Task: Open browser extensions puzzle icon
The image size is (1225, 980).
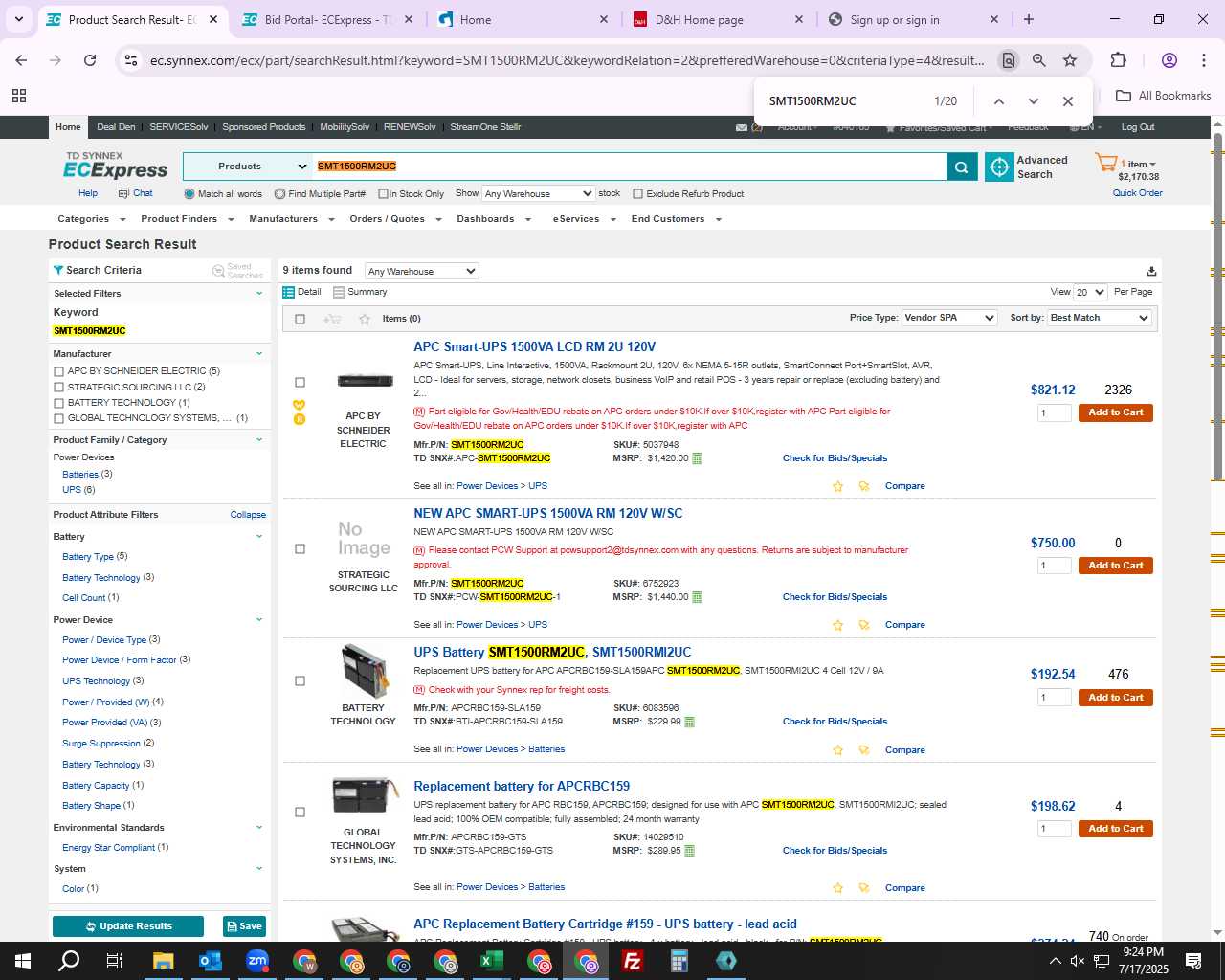Action: click(x=1118, y=60)
